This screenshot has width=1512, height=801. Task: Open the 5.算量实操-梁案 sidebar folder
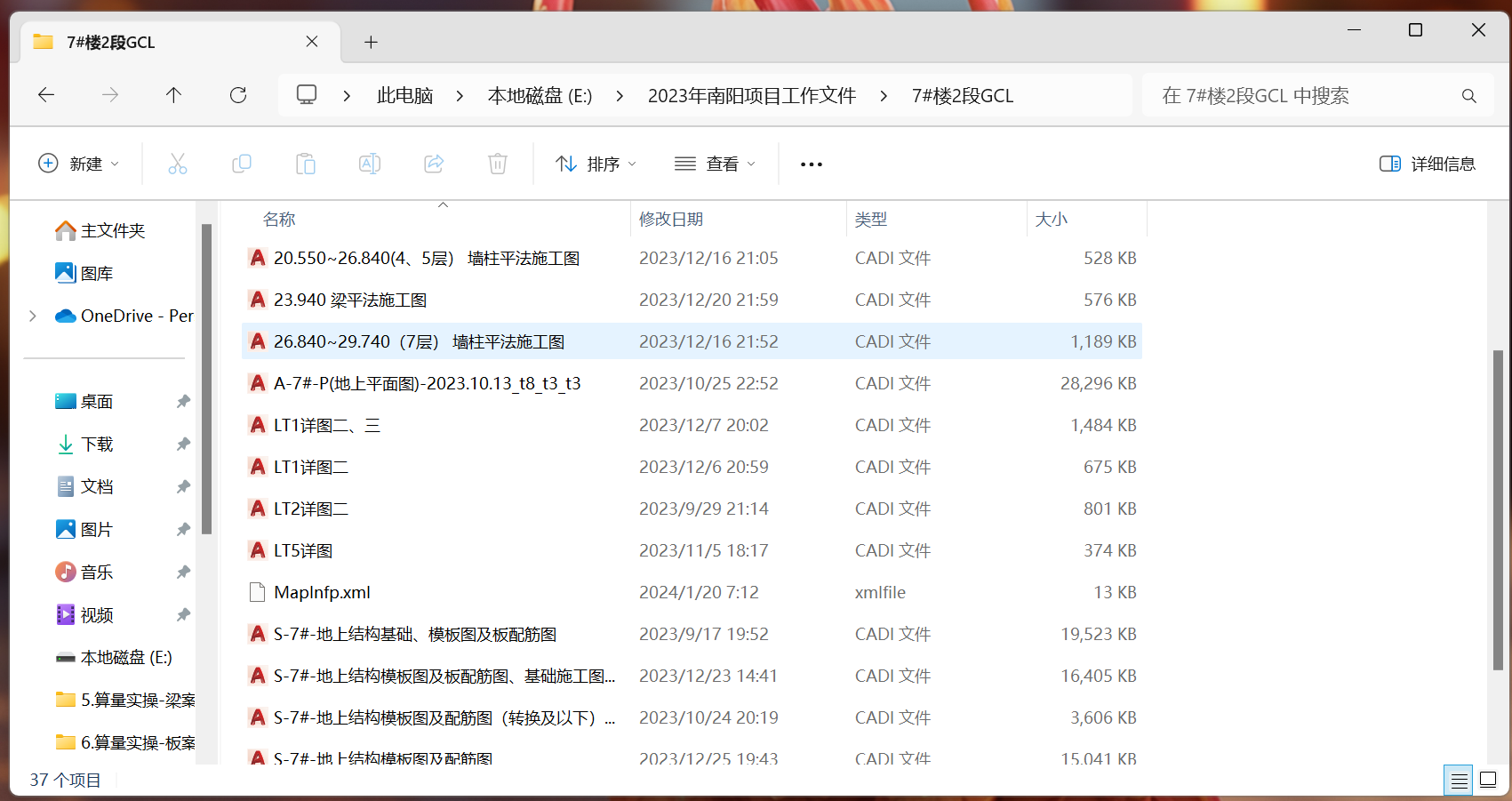pos(124,701)
